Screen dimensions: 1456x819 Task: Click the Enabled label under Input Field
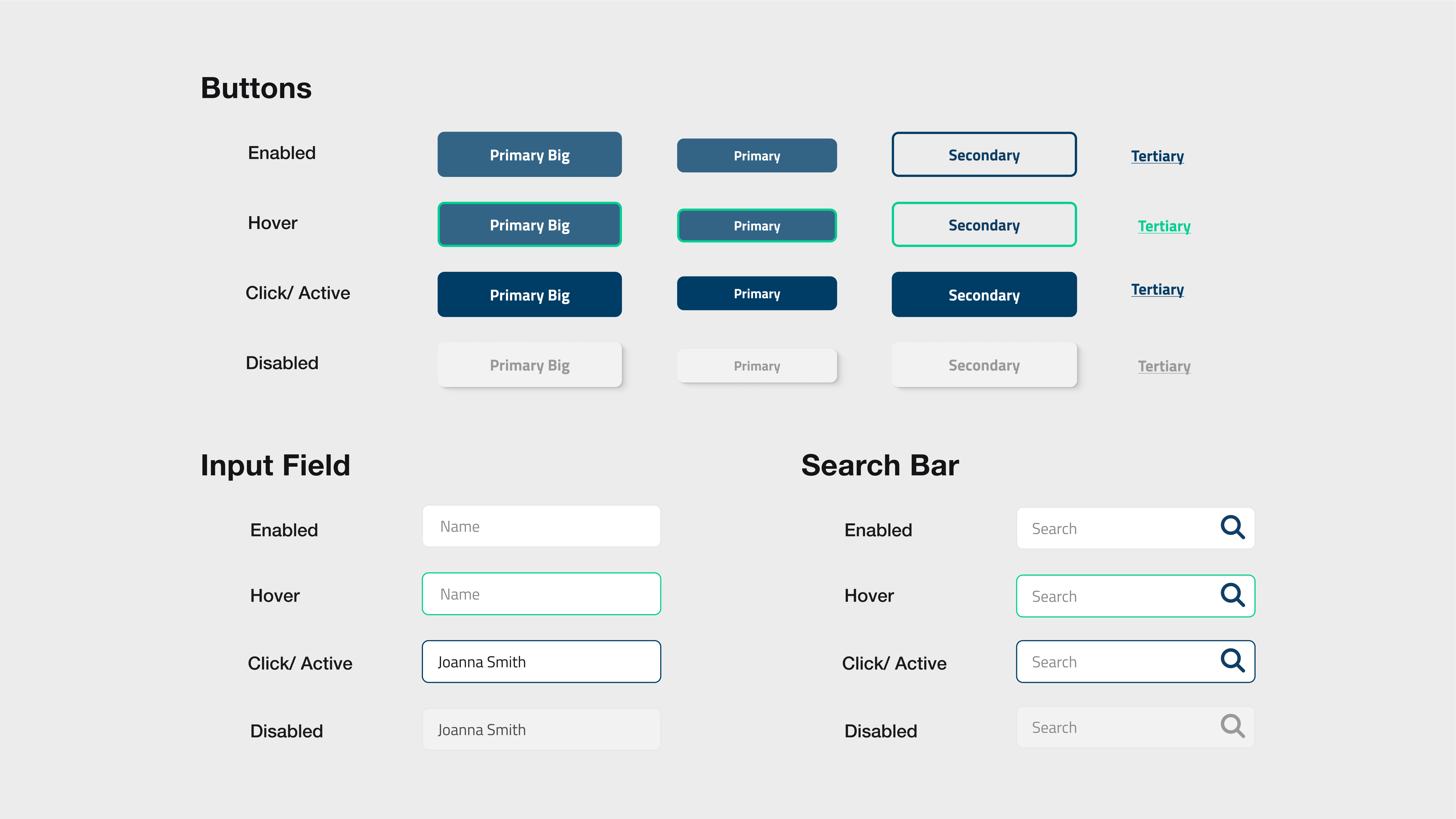(x=284, y=530)
